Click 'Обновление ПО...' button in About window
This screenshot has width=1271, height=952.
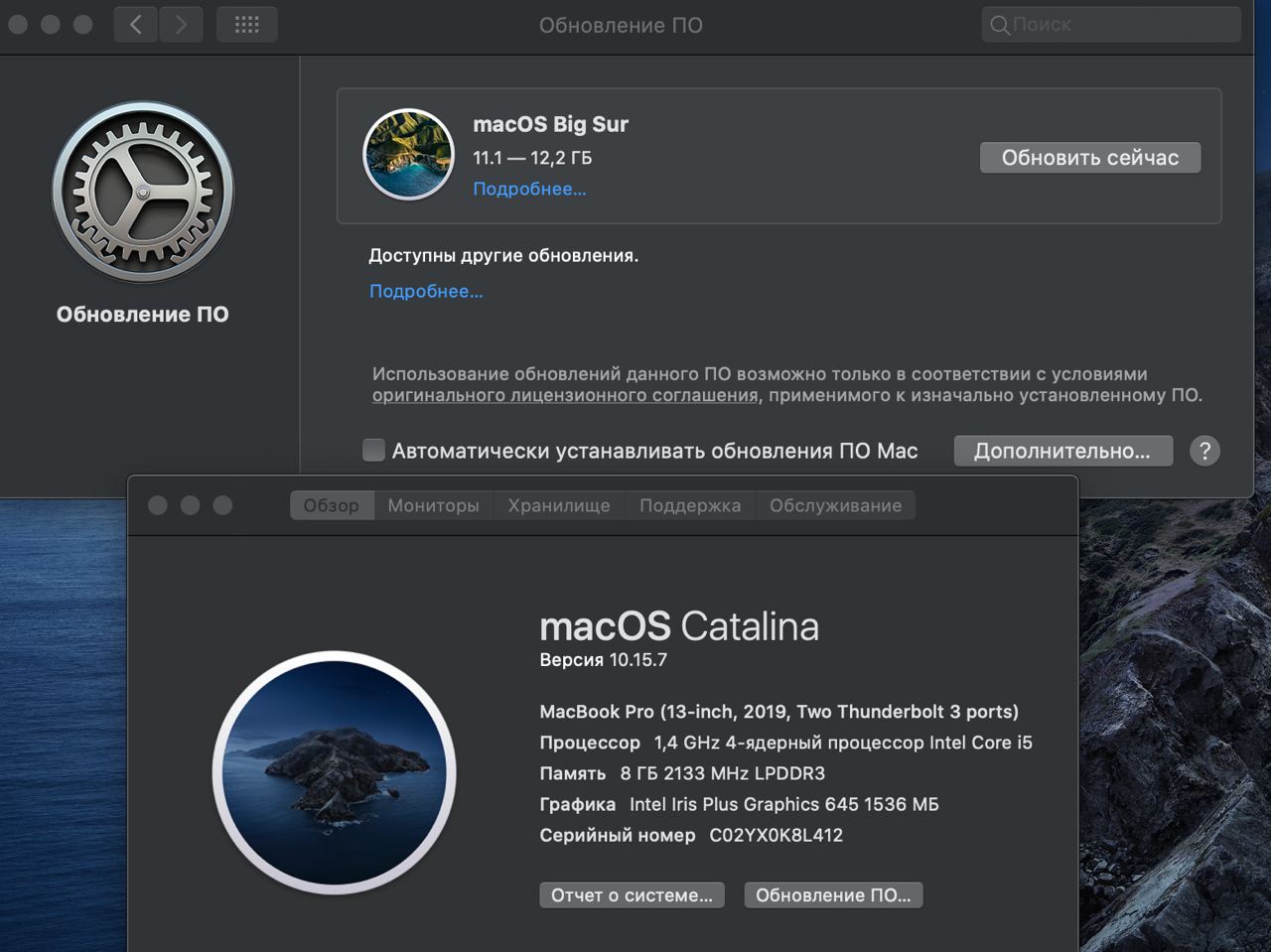tap(833, 895)
